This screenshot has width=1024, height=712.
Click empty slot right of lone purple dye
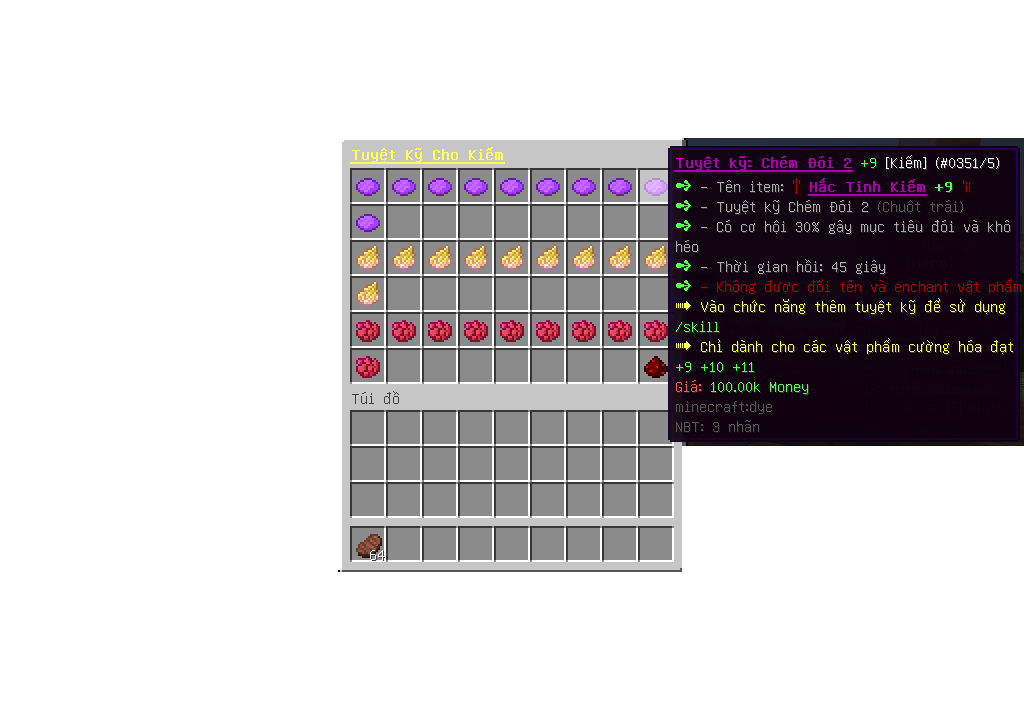[x=404, y=223]
